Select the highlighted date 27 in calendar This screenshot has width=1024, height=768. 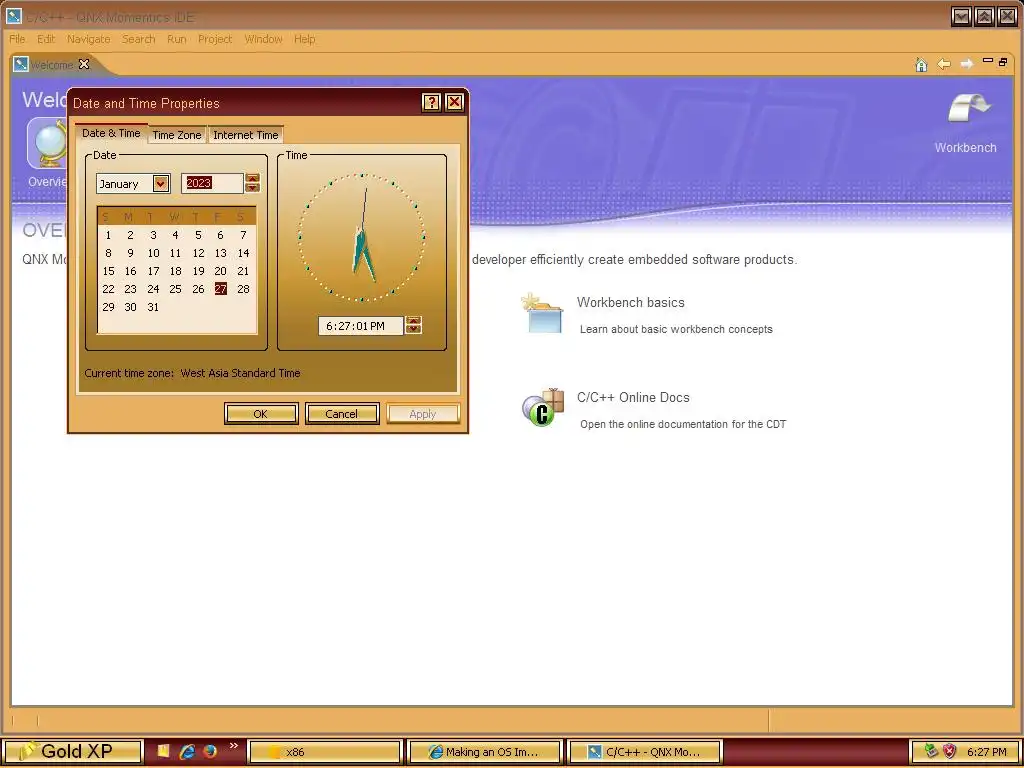[x=221, y=289]
